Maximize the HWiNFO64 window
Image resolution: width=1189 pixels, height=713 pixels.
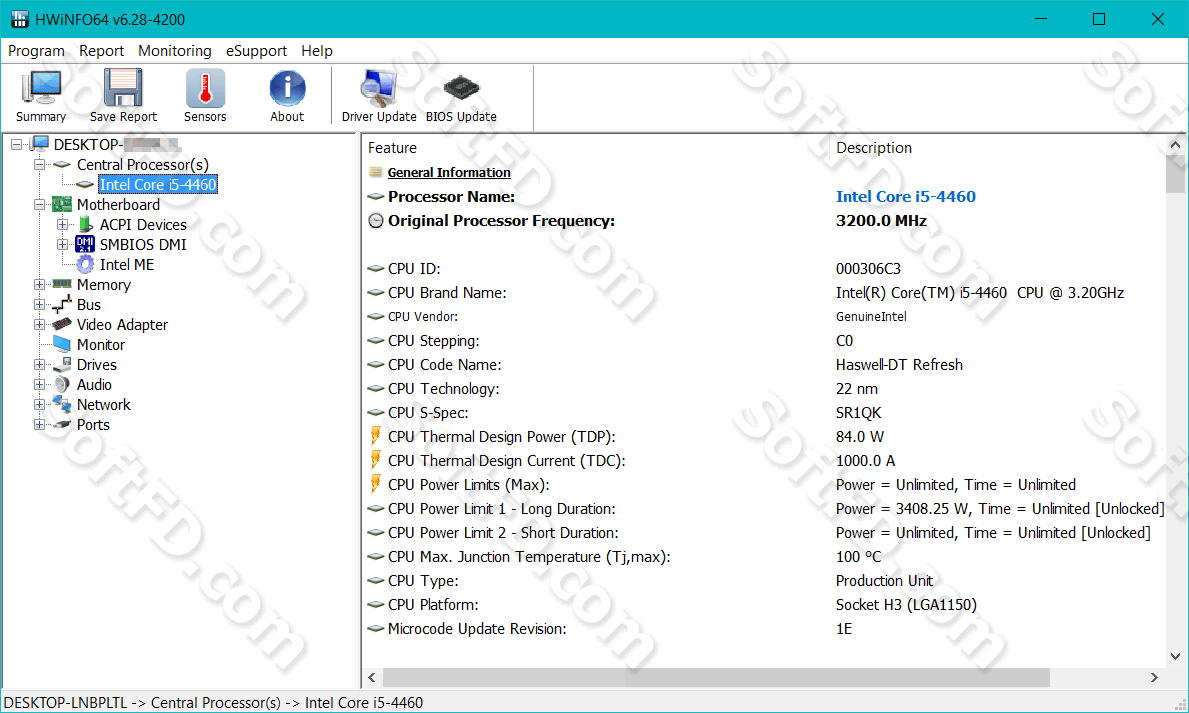pos(1099,19)
